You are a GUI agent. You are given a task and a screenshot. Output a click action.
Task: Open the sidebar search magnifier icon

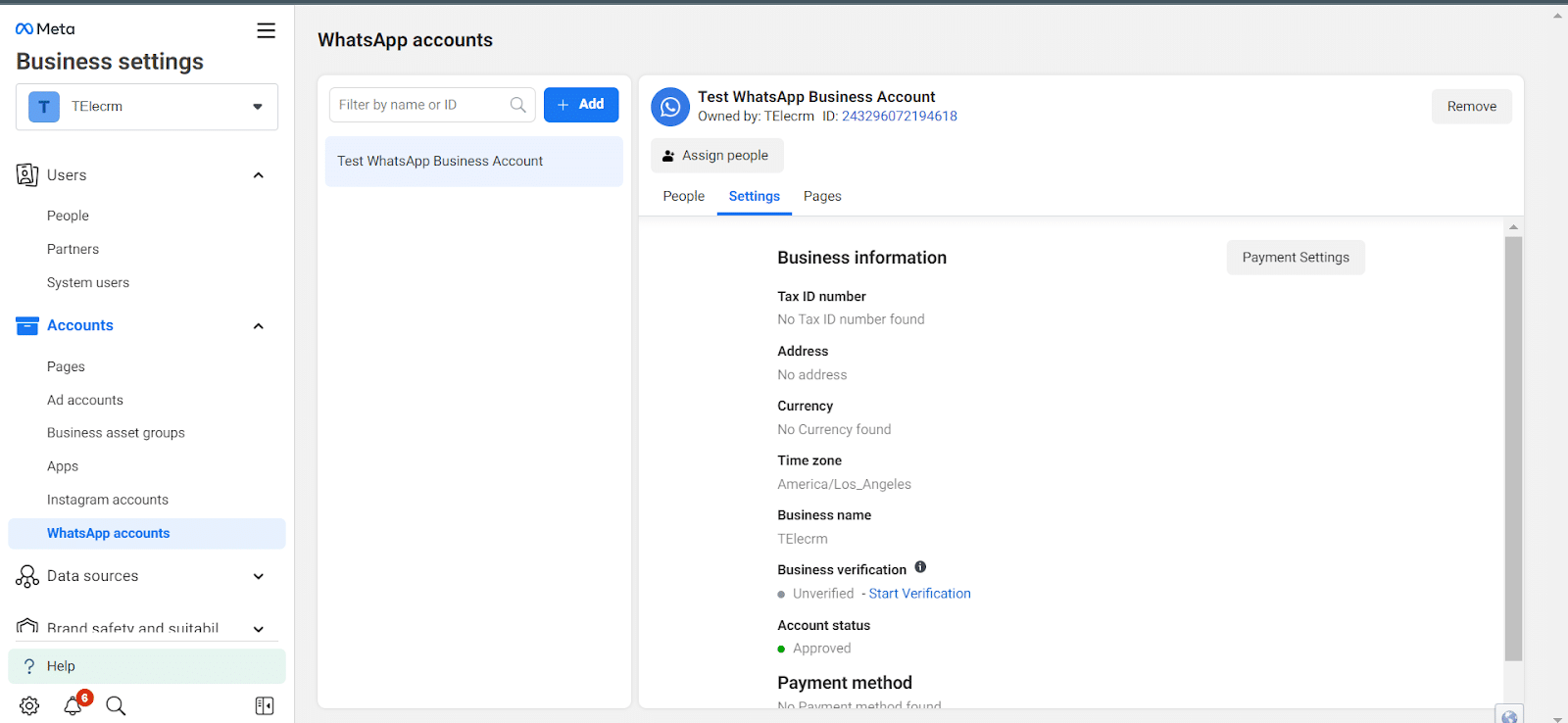pyautogui.click(x=116, y=705)
